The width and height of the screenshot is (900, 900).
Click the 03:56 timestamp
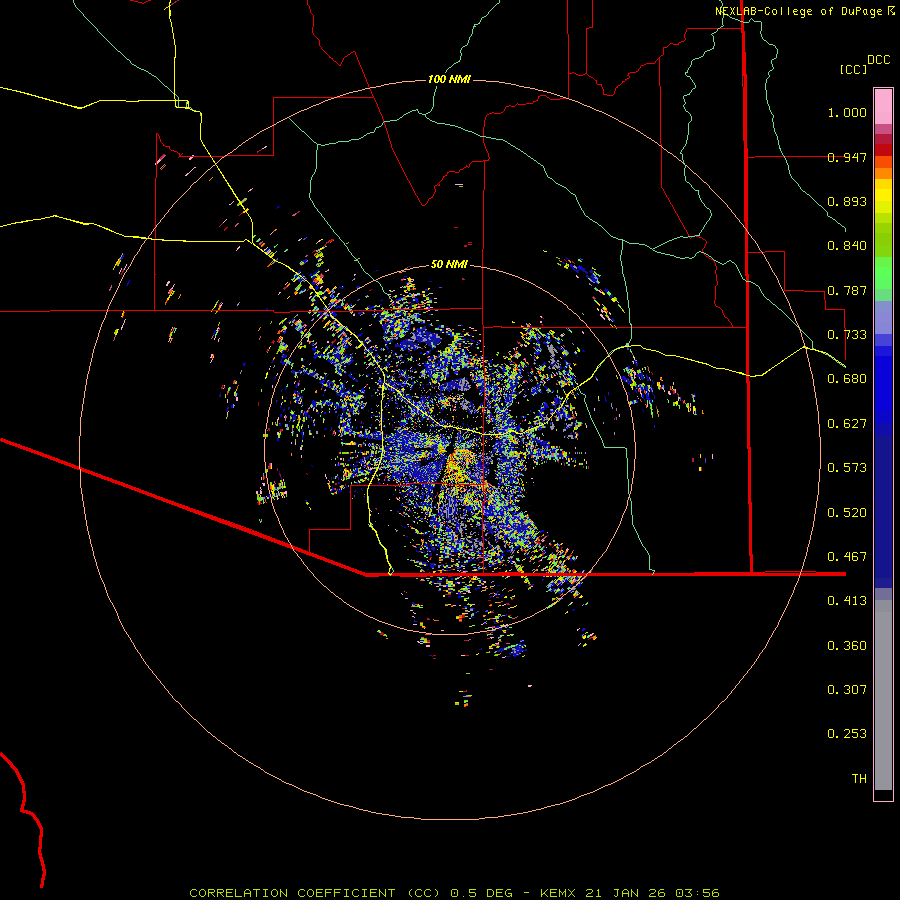(x=697, y=893)
